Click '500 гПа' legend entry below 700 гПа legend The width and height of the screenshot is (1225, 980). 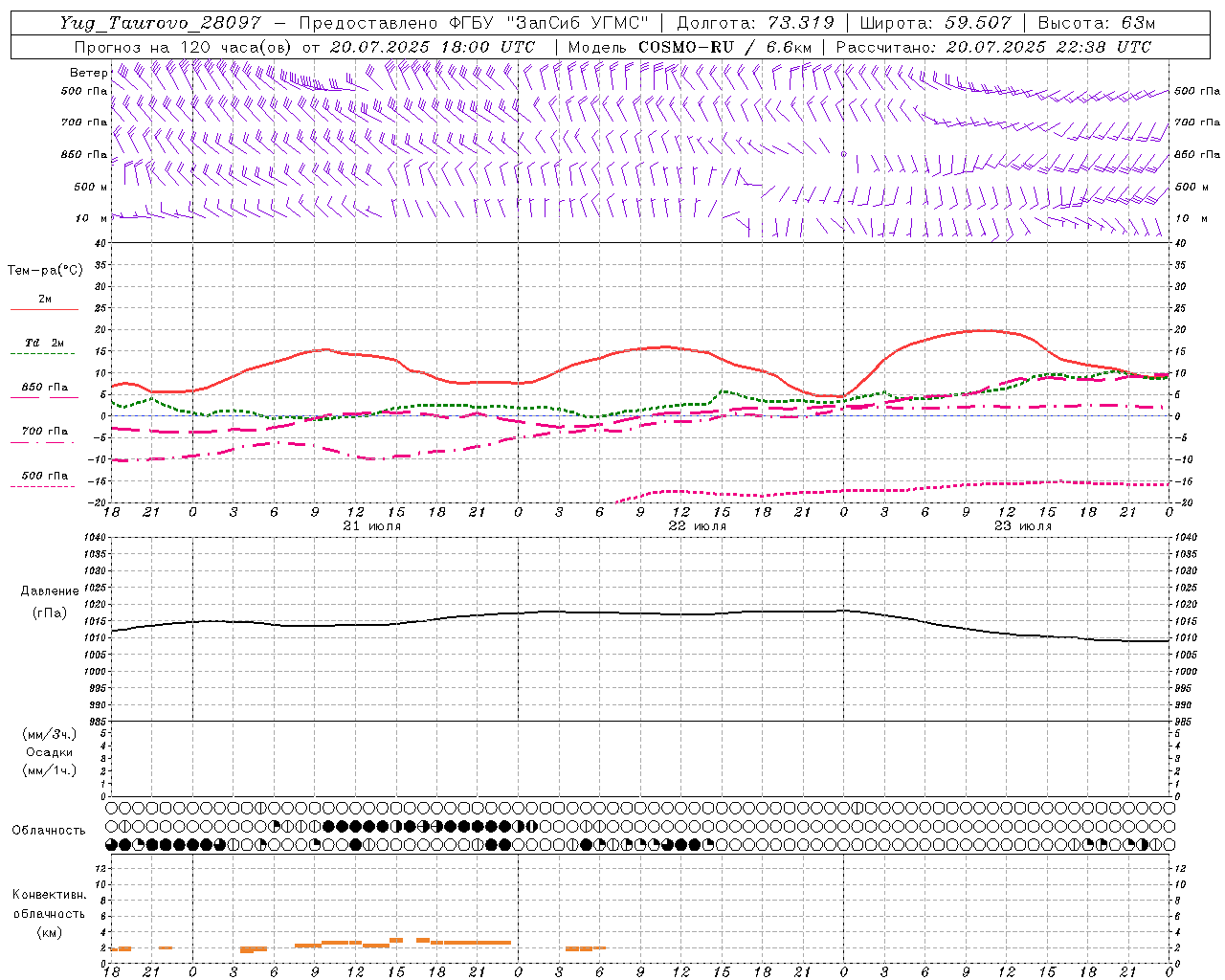point(45,476)
